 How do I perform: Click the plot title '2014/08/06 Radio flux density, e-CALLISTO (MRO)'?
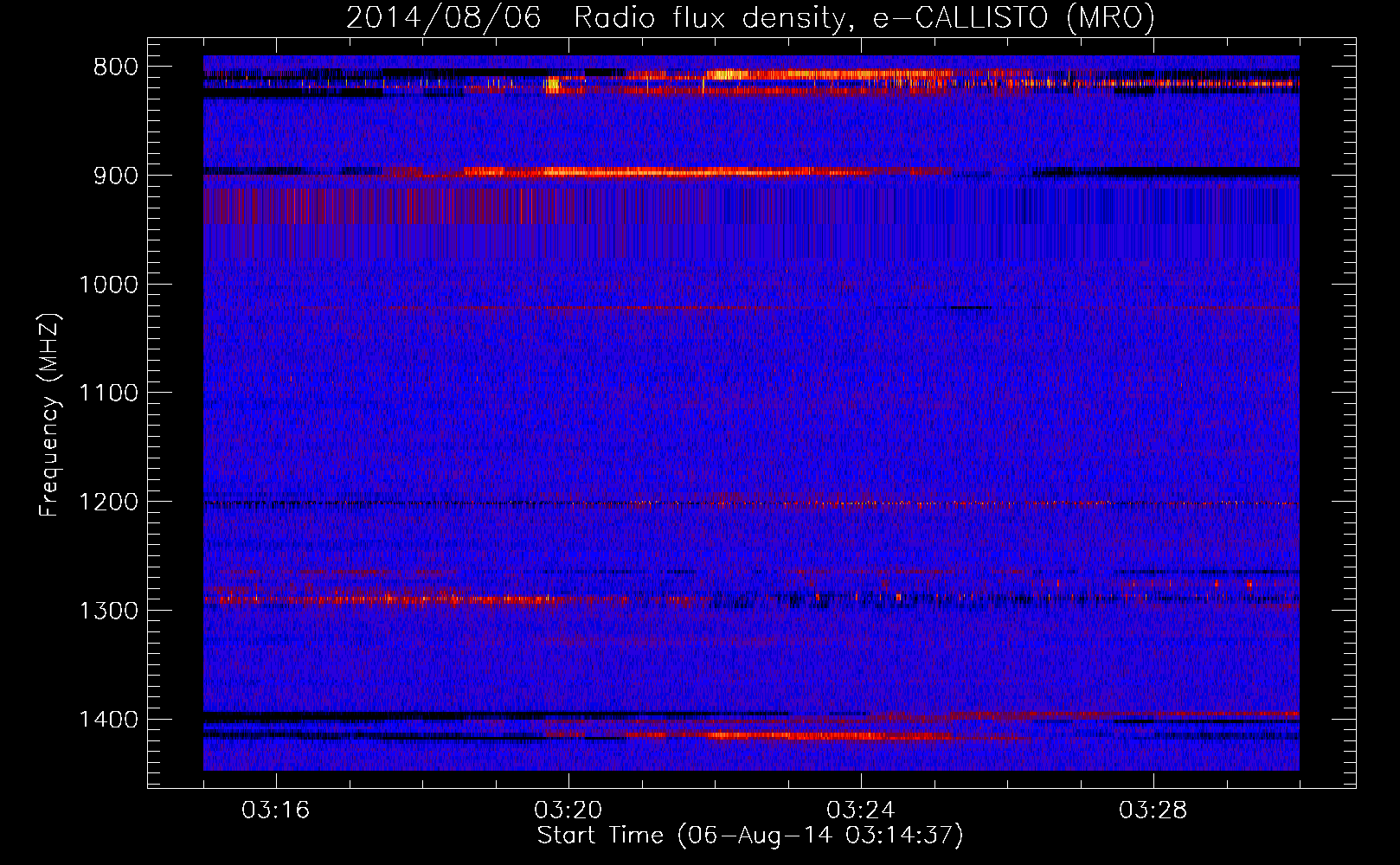point(750,17)
